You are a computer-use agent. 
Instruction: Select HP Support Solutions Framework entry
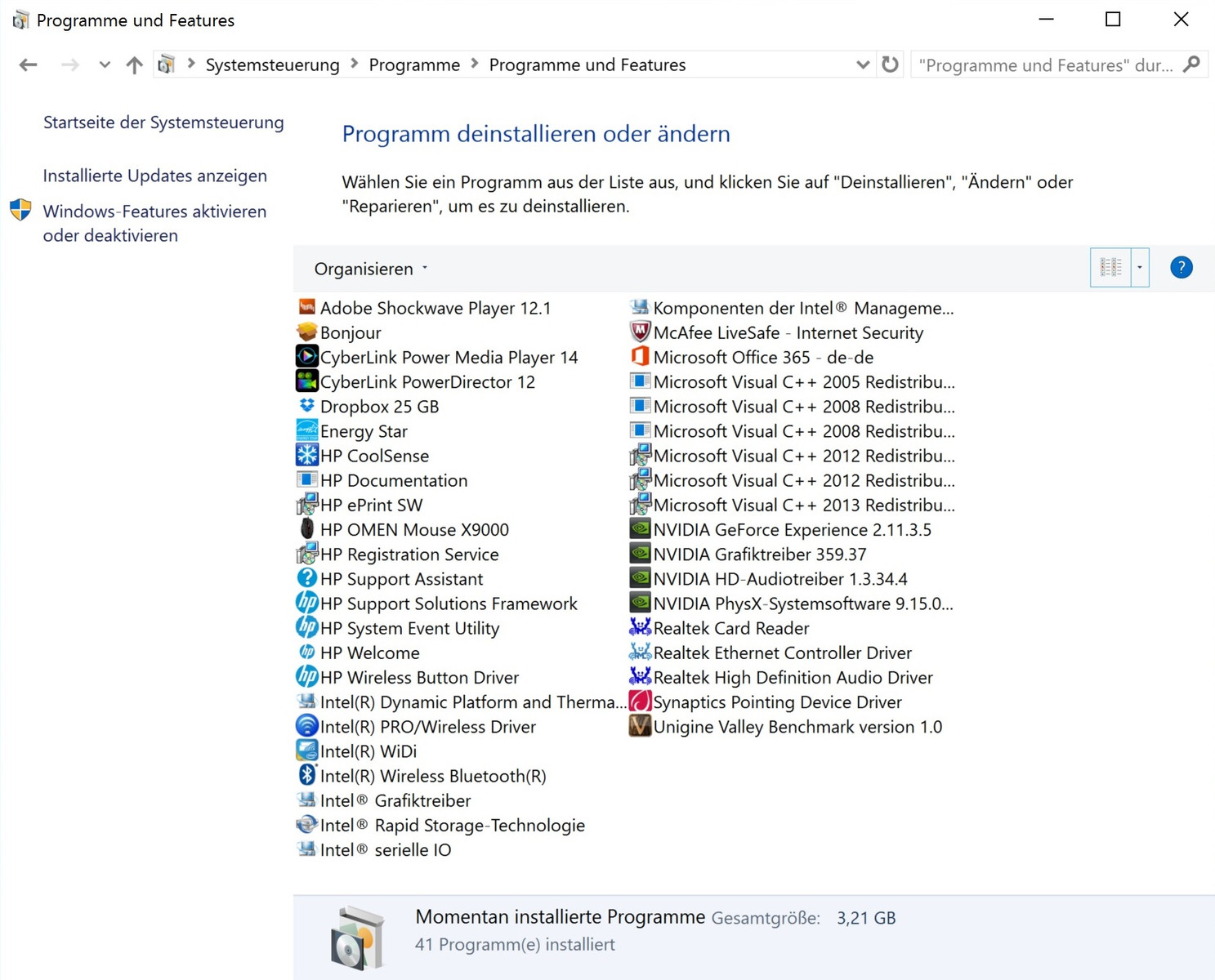[x=436, y=603]
